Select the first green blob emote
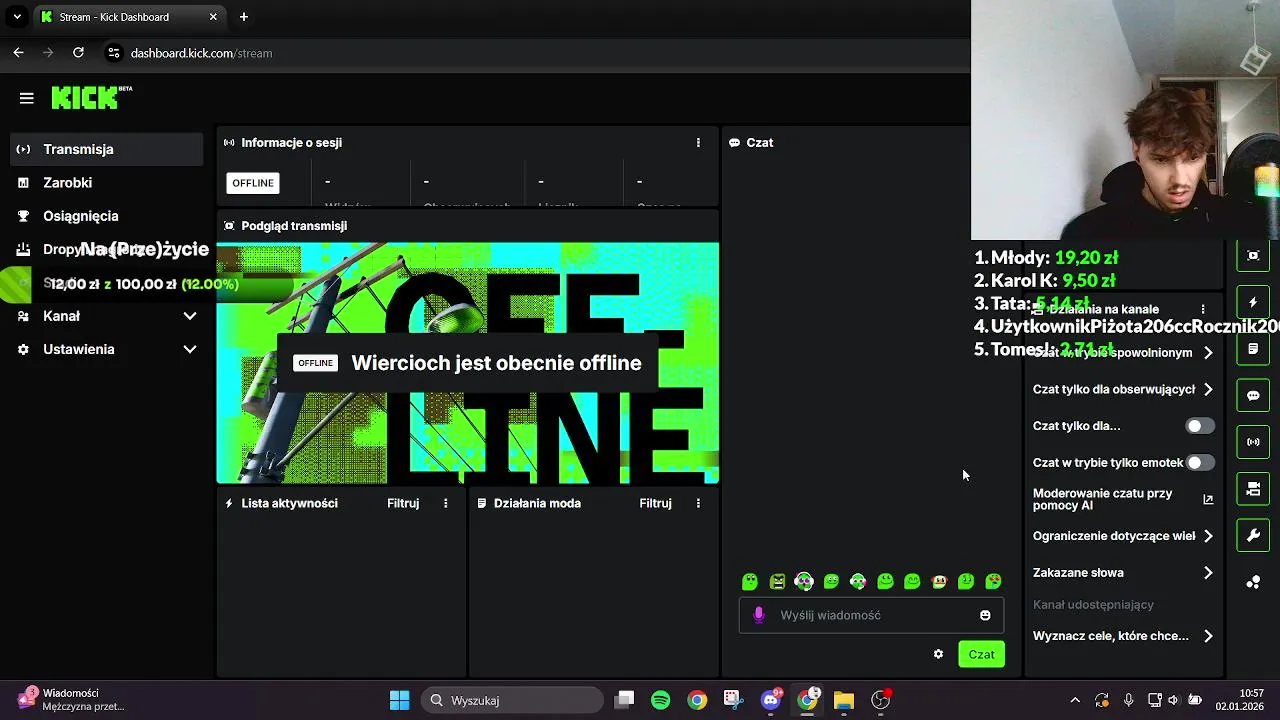Viewport: 1280px width, 720px height. point(750,581)
